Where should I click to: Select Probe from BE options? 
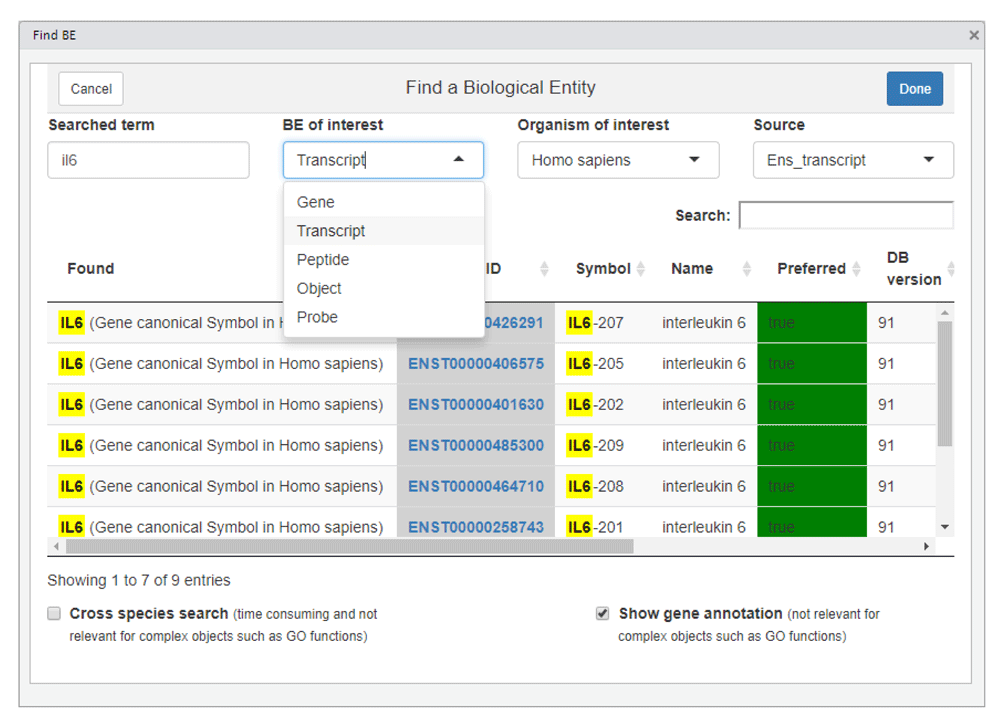point(317,317)
